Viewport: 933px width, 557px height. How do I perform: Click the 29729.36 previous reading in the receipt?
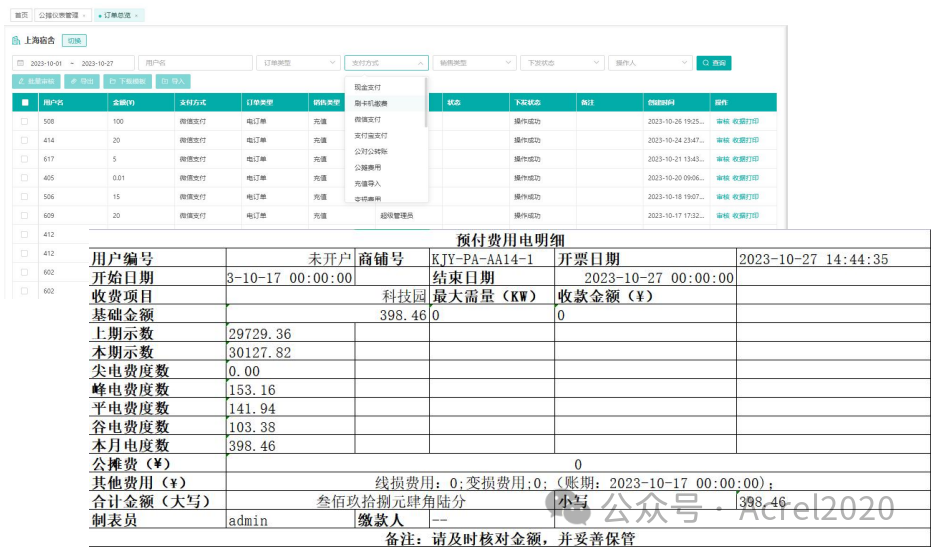coord(260,334)
